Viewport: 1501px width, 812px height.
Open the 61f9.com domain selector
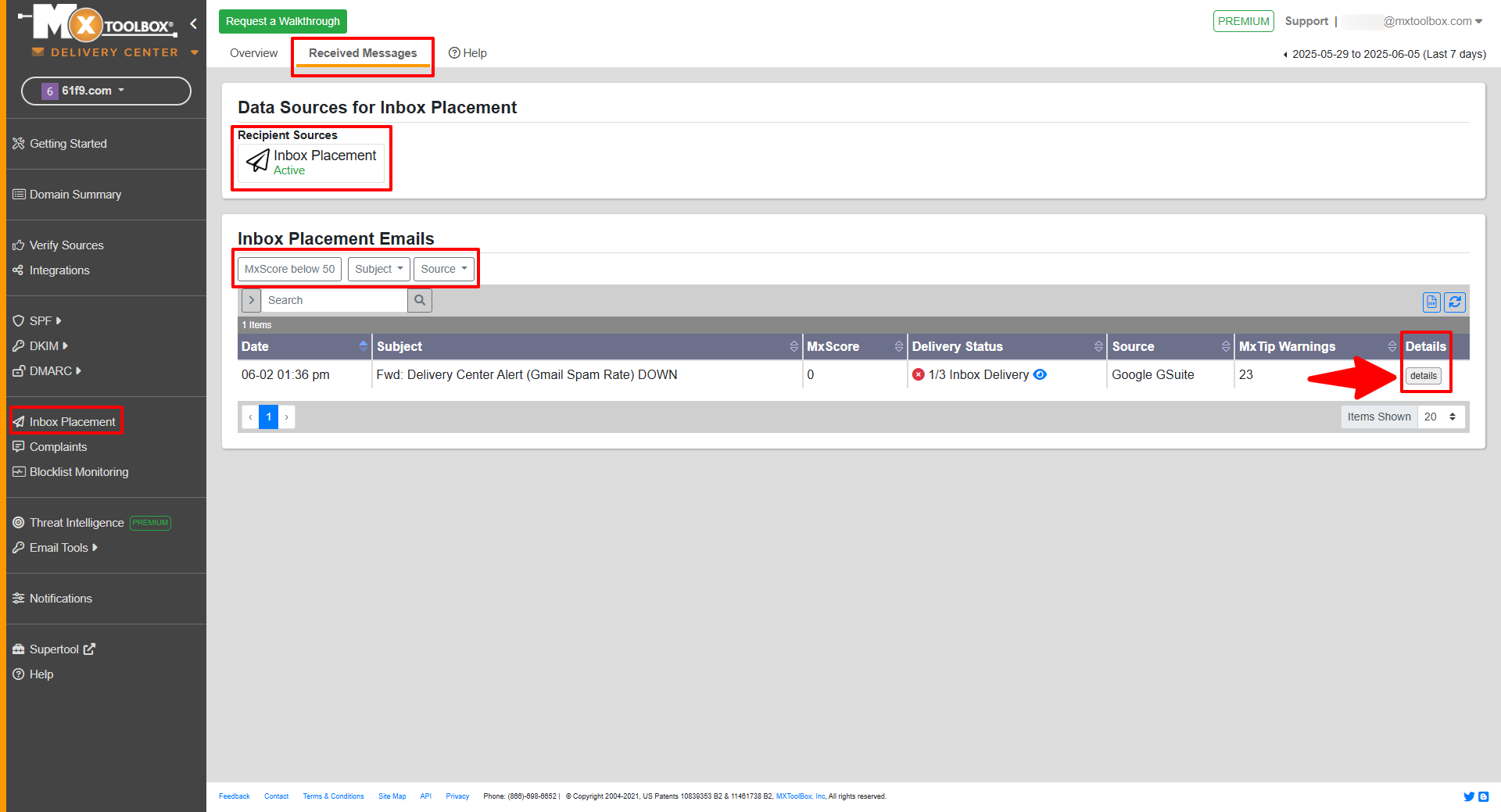[106, 91]
